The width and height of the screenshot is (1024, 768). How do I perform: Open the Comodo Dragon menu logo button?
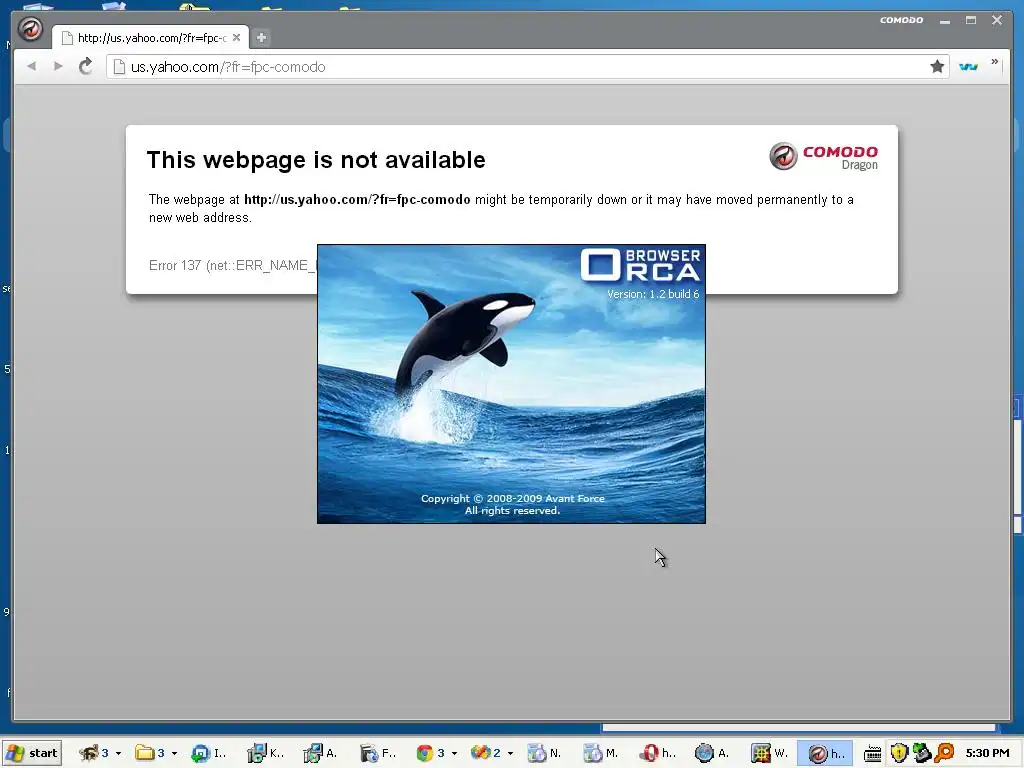(30, 29)
